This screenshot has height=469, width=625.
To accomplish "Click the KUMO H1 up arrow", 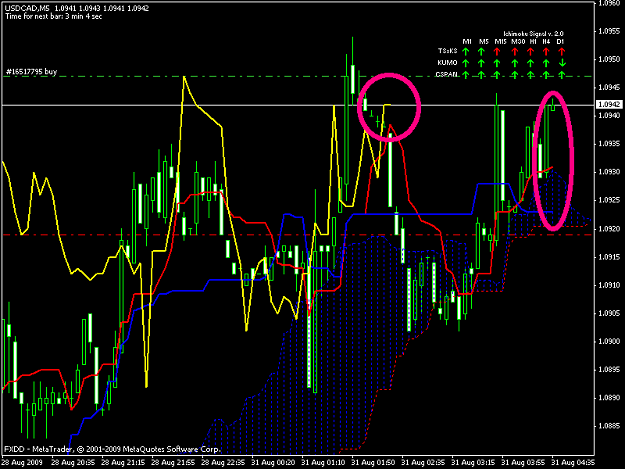I will pyautogui.click(x=530, y=63).
